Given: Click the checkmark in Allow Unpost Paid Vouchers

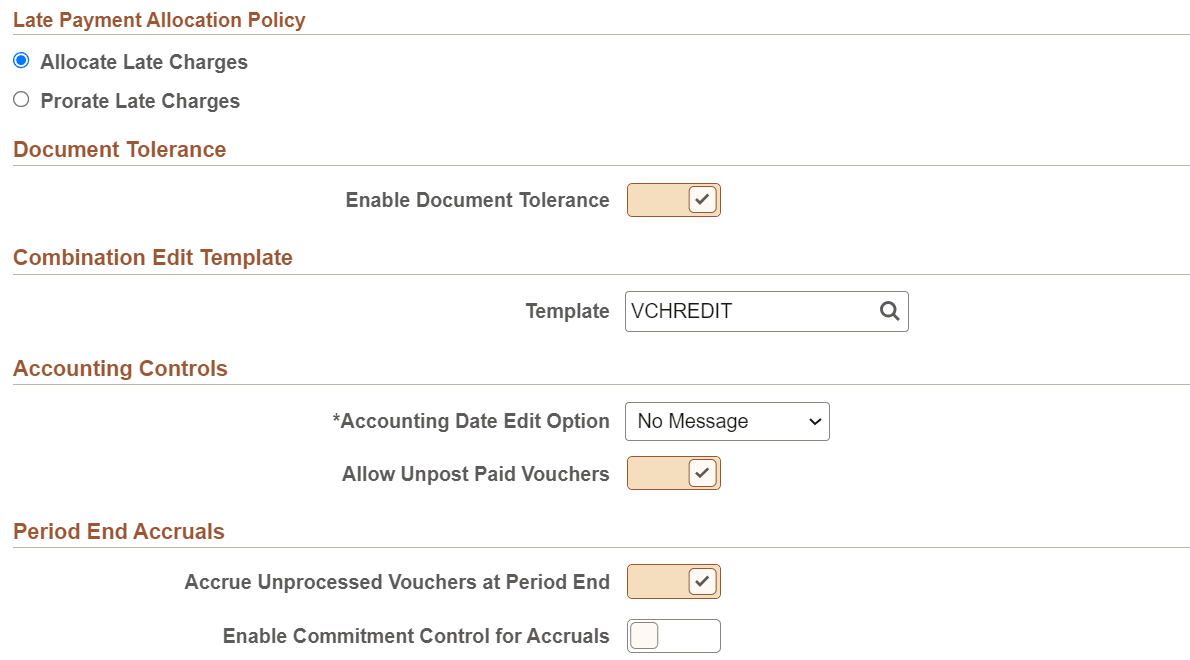Looking at the screenshot, I should [x=698, y=473].
